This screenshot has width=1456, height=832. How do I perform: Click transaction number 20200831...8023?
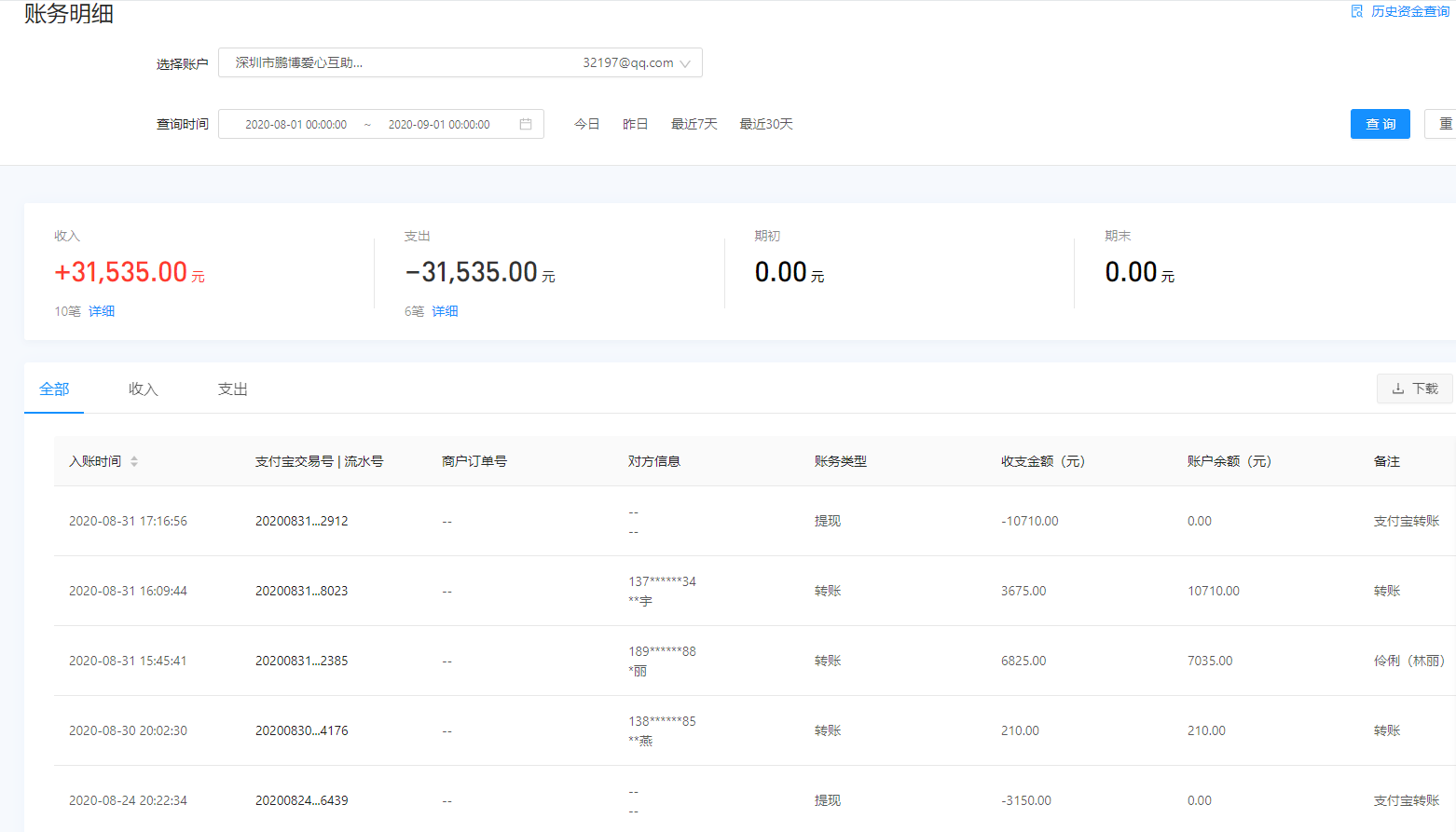301,591
